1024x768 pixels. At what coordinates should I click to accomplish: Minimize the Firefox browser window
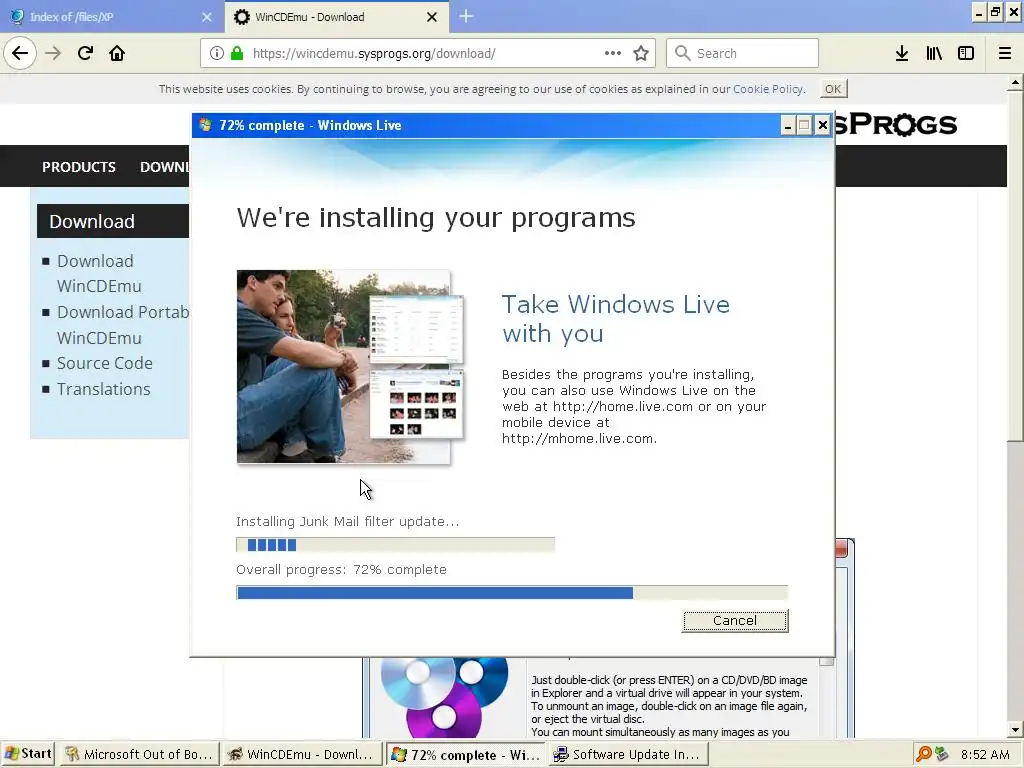coord(978,12)
